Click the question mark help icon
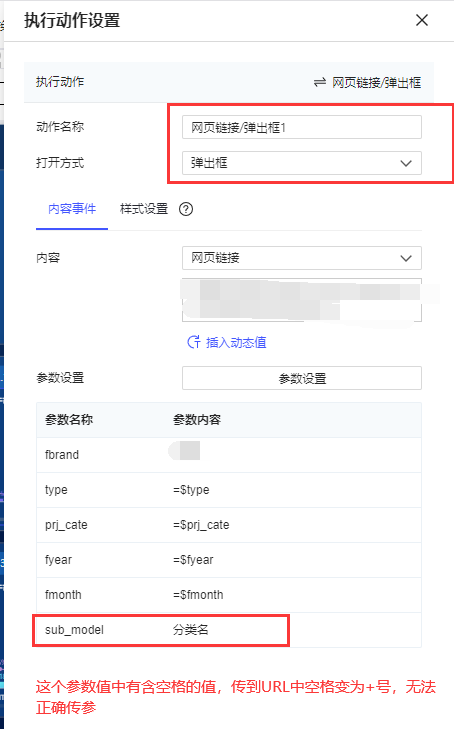 tap(186, 209)
